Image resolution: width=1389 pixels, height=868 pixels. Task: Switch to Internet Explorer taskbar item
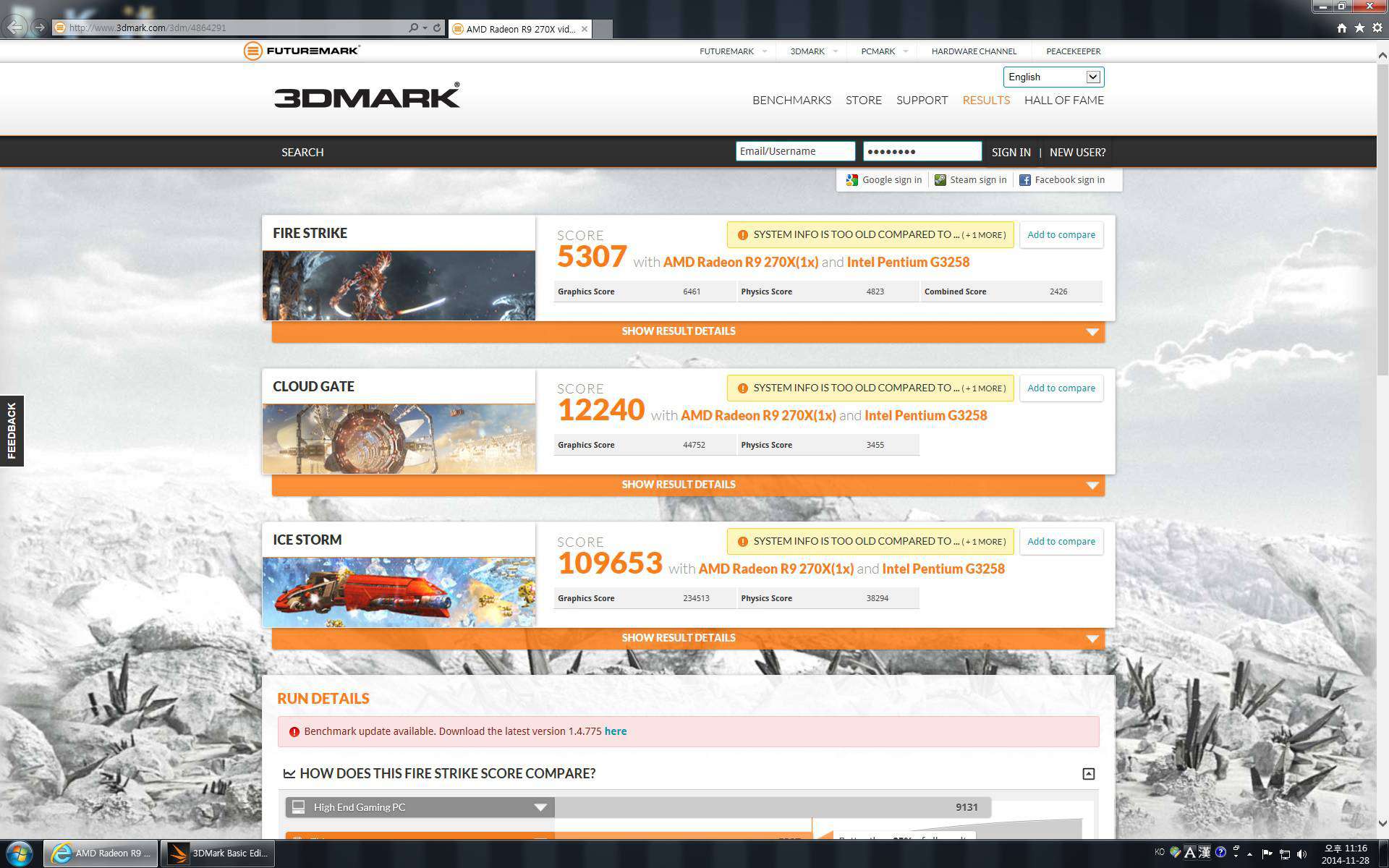click(101, 853)
